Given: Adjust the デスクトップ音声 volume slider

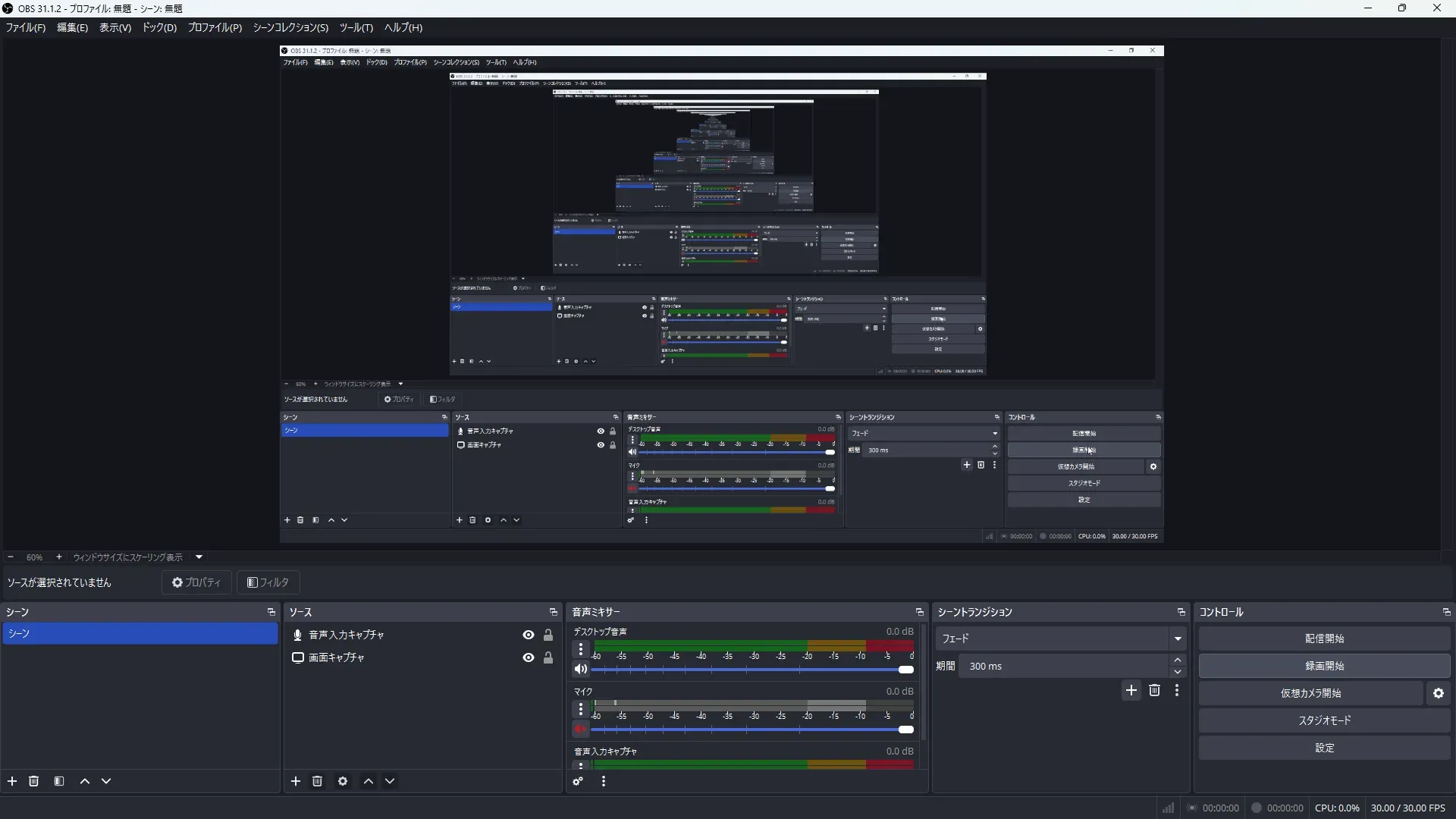Looking at the screenshot, I should [x=905, y=670].
